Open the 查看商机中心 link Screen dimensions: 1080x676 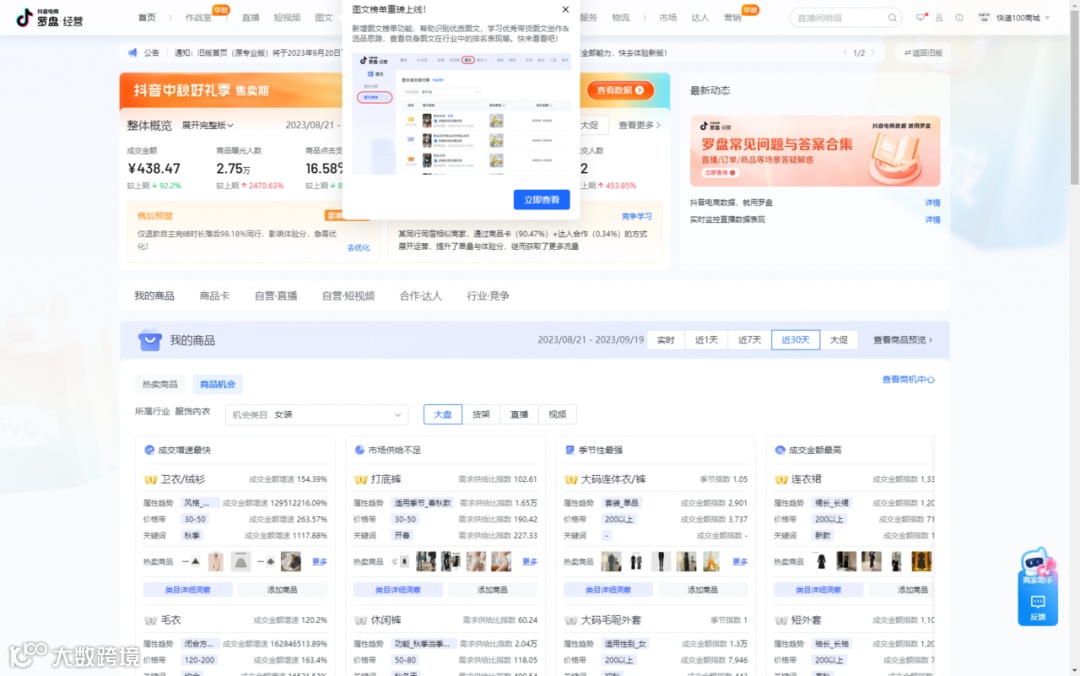[x=908, y=380]
